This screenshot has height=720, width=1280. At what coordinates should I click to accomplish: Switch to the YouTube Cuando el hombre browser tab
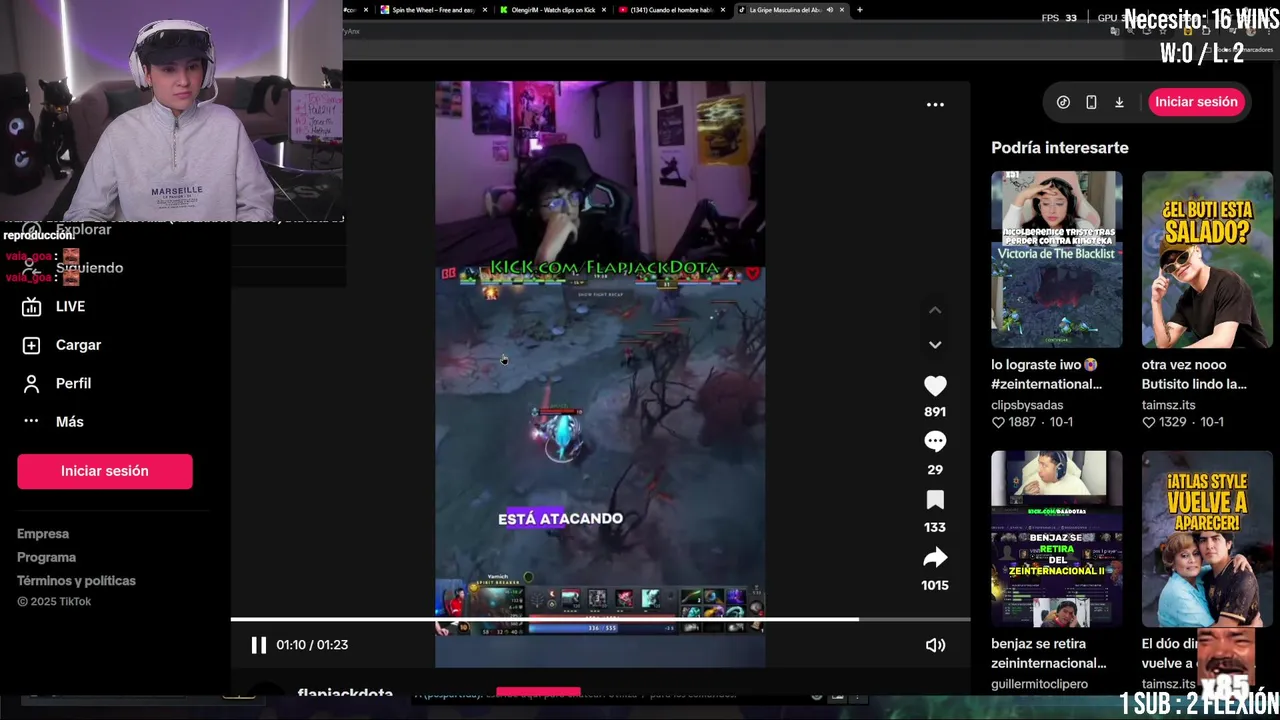click(669, 10)
